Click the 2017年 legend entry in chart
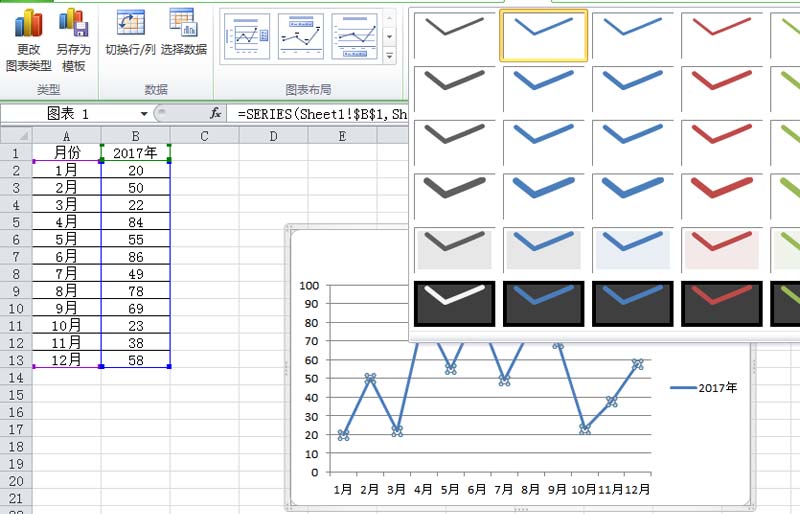This screenshot has width=800, height=514. [704, 388]
